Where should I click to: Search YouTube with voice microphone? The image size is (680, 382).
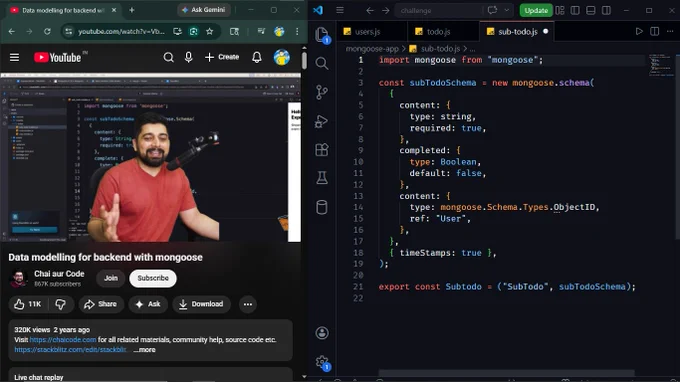[x=189, y=57]
